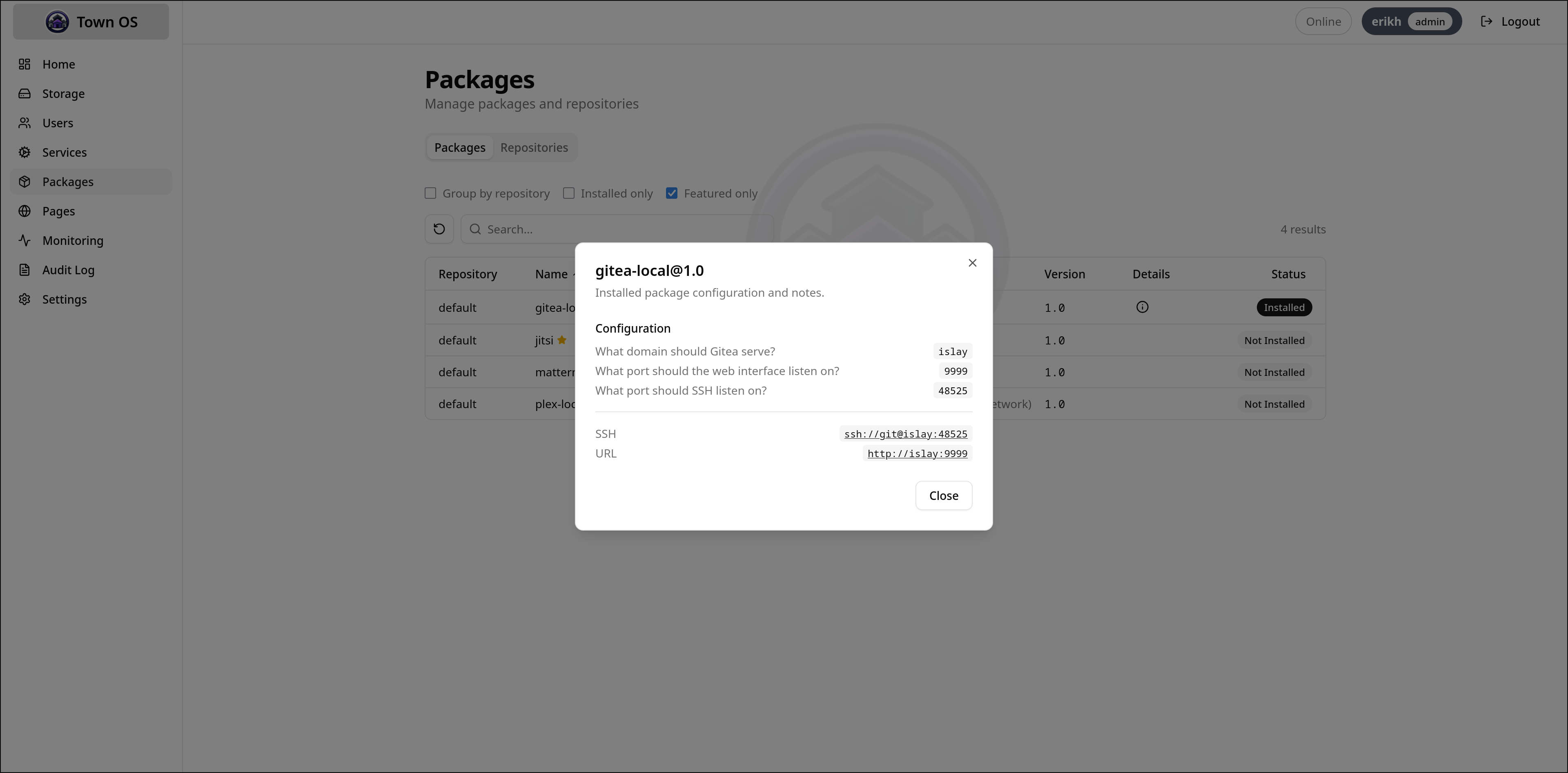Dismiss dialog with the X icon
Screen dimensions: 1568x773
pyautogui.click(x=972, y=263)
